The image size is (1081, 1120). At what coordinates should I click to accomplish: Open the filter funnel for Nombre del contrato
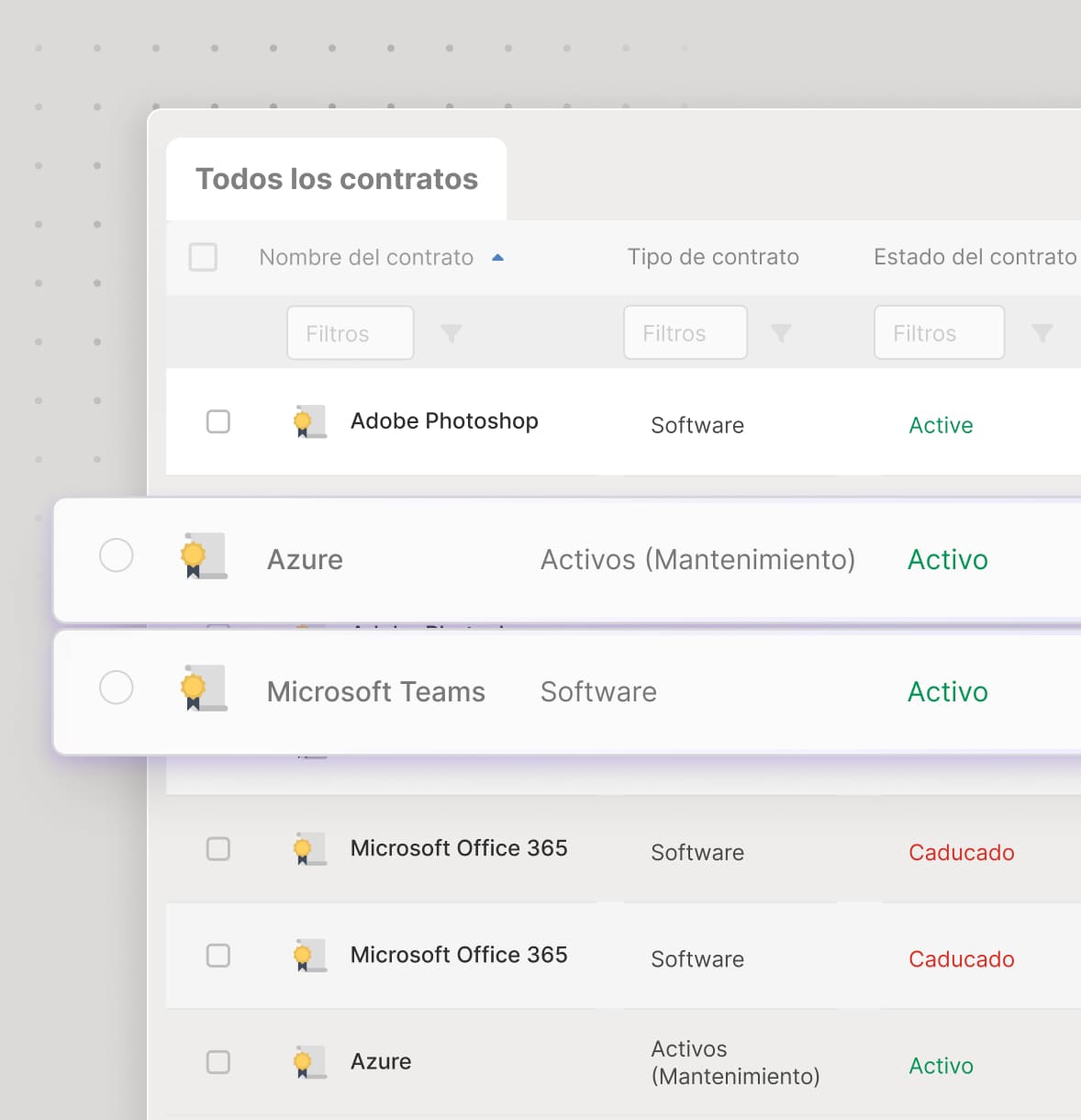(451, 334)
